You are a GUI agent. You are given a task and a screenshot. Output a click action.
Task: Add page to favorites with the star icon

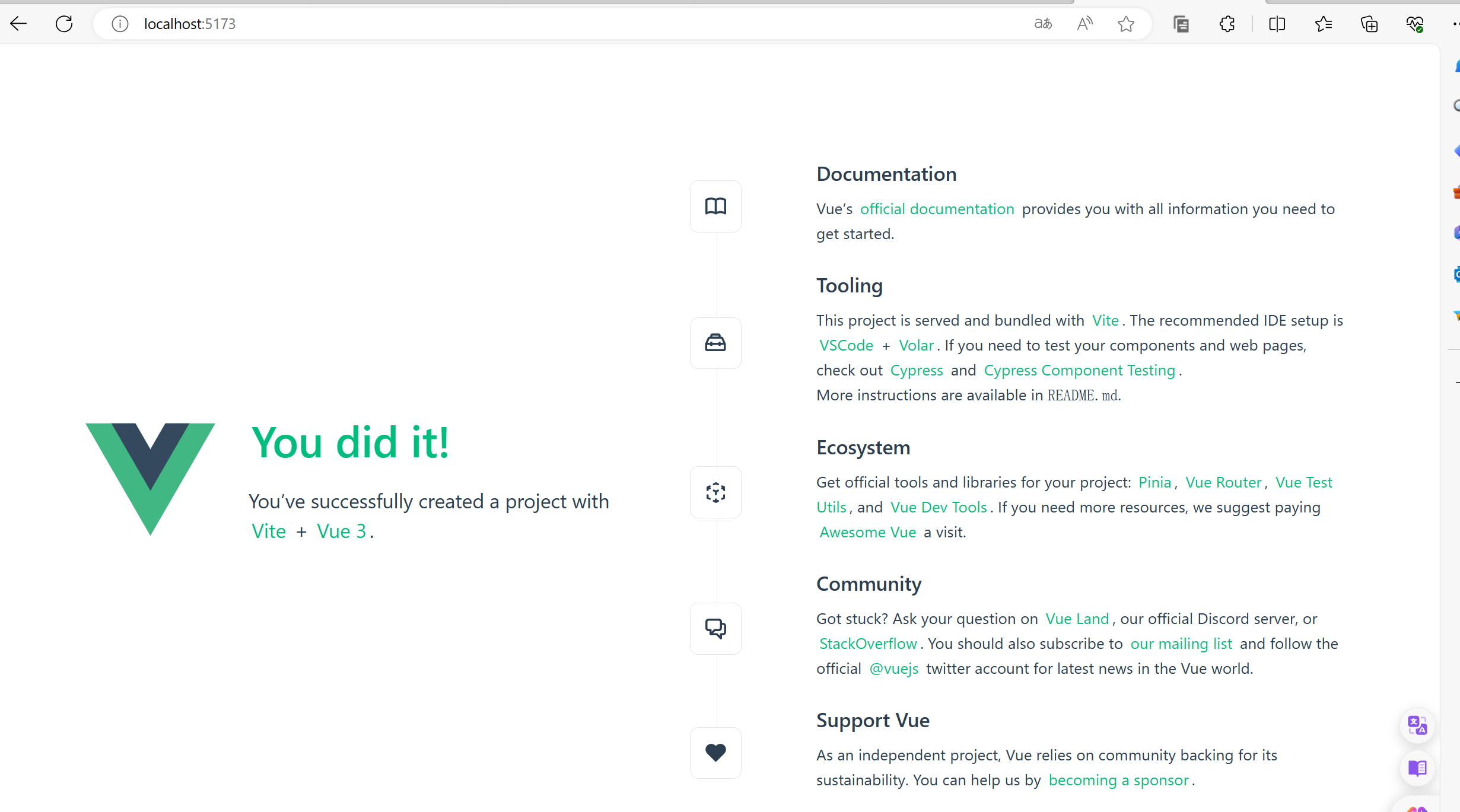tap(1125, 24)
